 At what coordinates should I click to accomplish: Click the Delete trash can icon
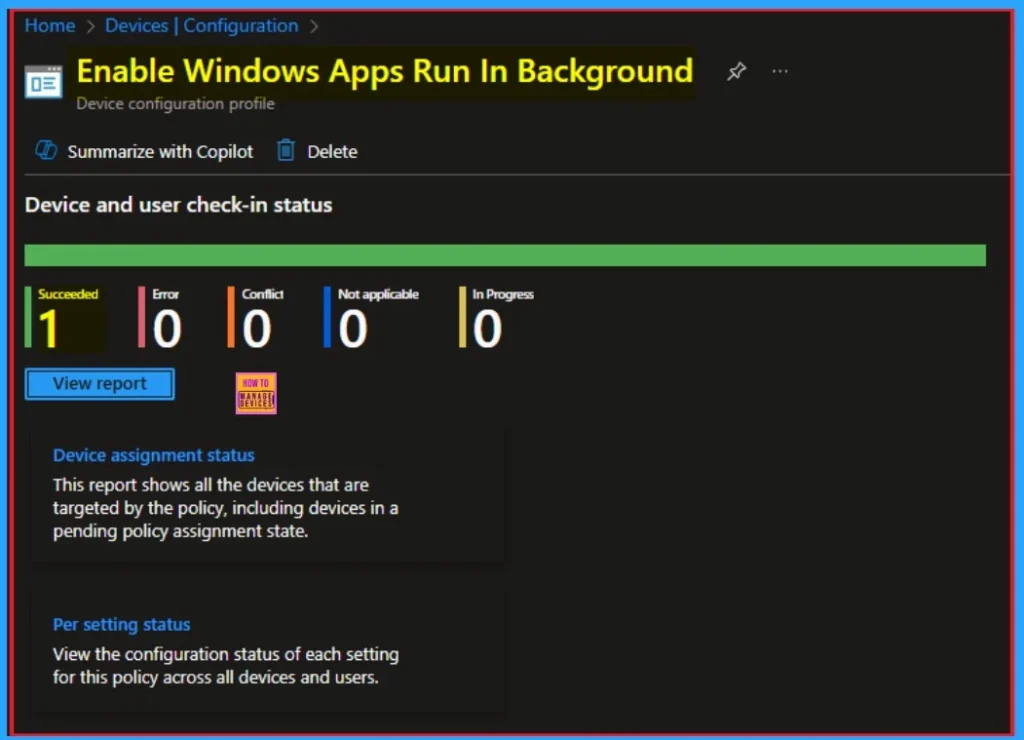tap(286, 151)
